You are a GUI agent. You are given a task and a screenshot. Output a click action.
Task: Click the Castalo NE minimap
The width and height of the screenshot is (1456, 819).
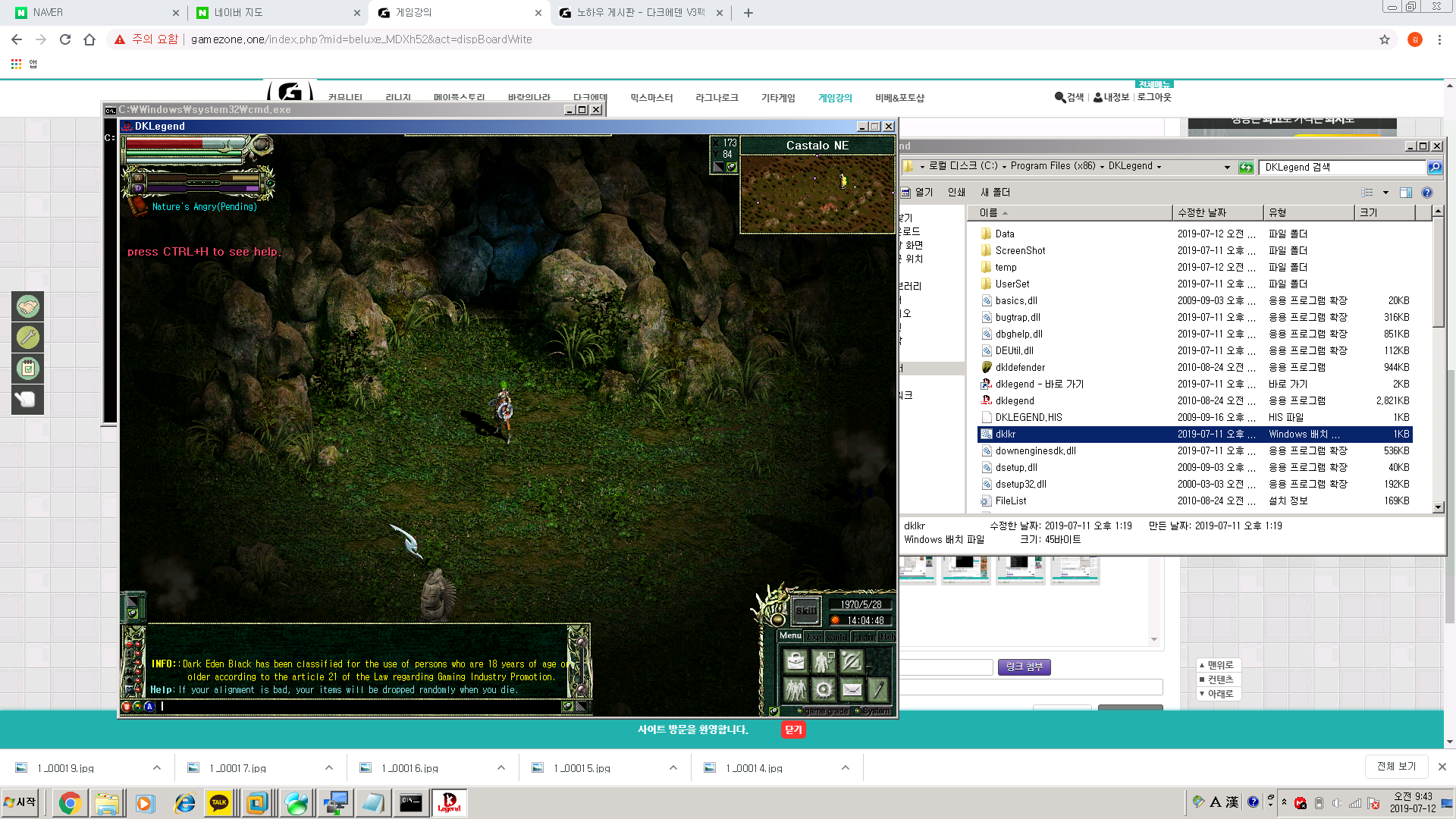pos(817,193)
